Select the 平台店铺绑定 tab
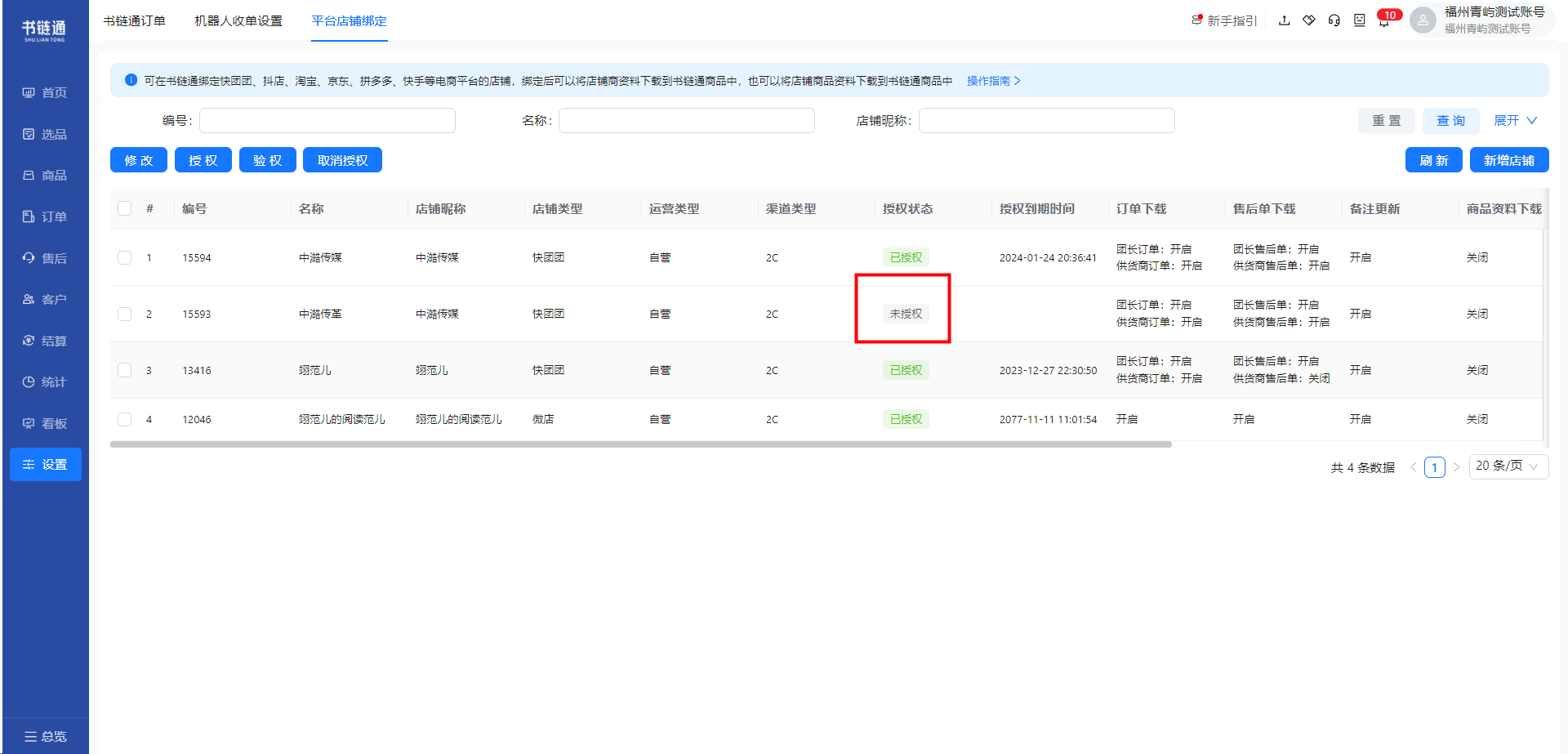The image size is (1568, 754). (350, 20)
